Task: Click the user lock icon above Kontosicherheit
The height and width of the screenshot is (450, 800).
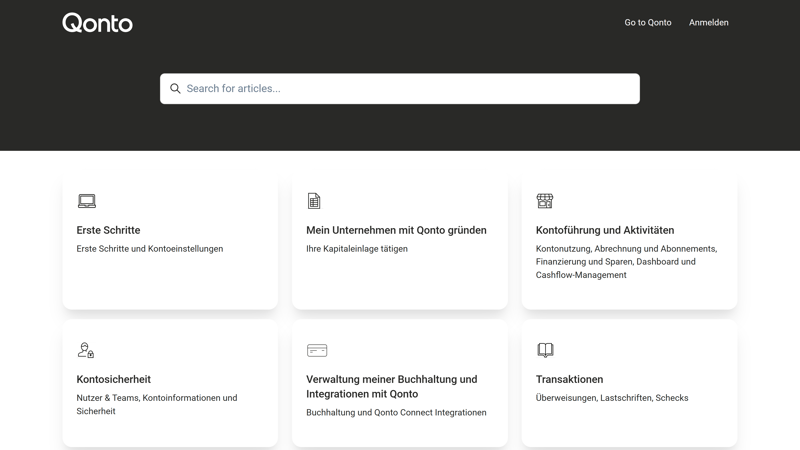Action: click(x=86, y=350)
